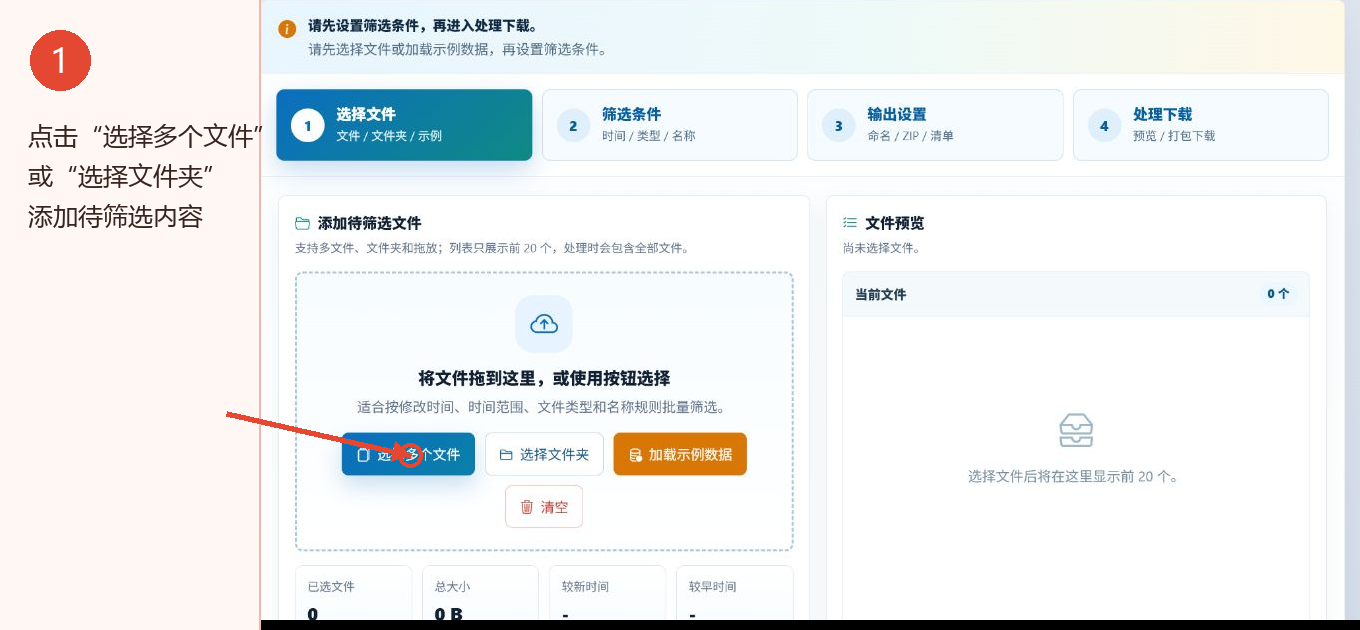
Task: Click the empty inbox tray icon in preview
Action: pos(1076,431)
